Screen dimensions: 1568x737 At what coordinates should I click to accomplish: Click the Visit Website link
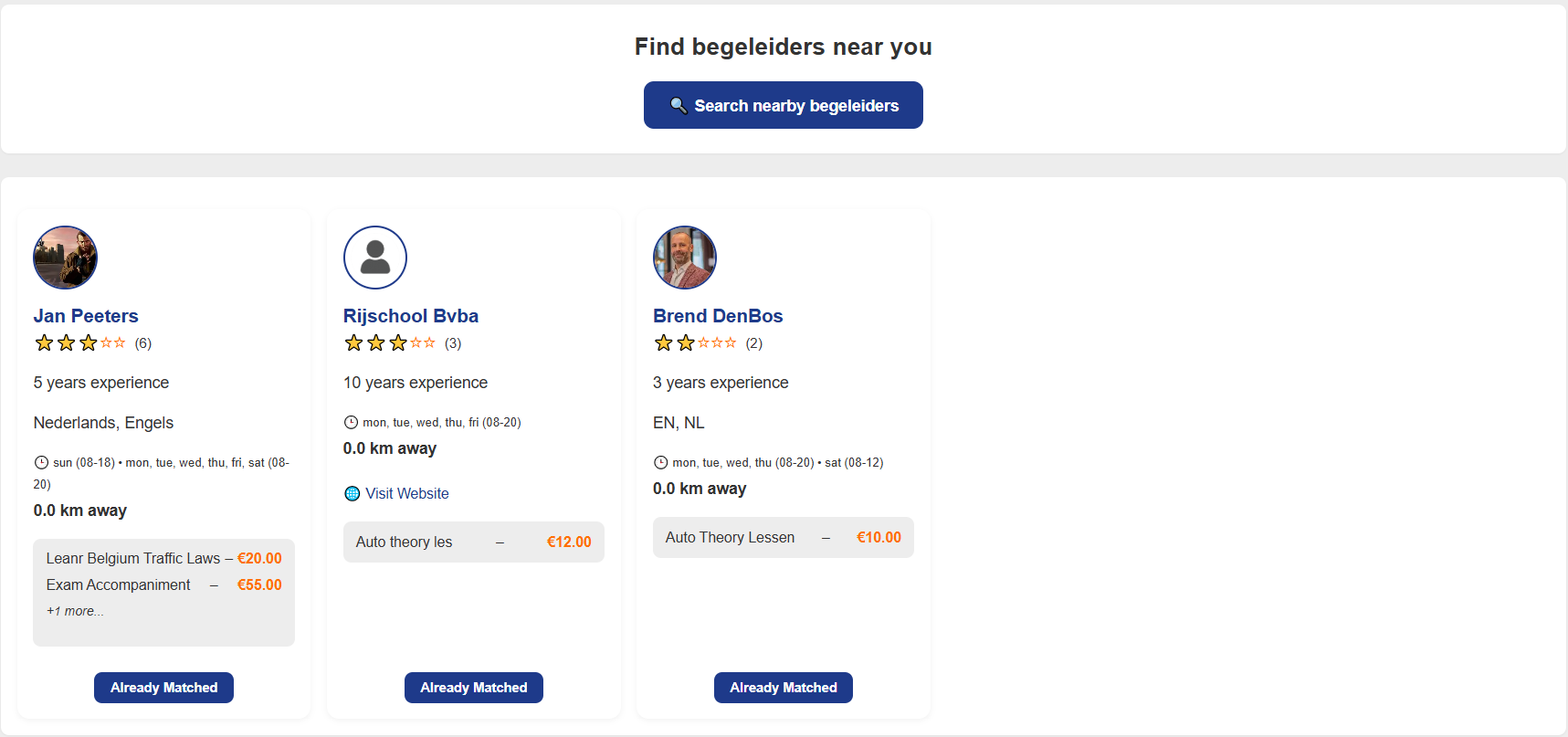tap(407, 493)
